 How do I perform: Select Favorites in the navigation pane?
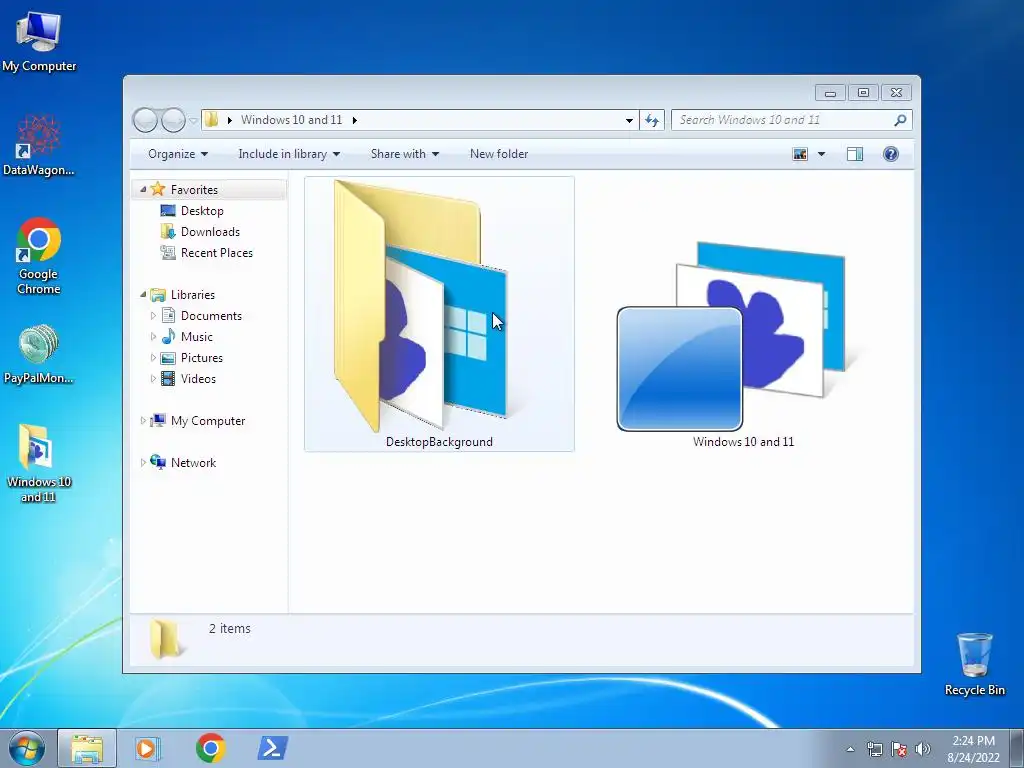(194, 189)
